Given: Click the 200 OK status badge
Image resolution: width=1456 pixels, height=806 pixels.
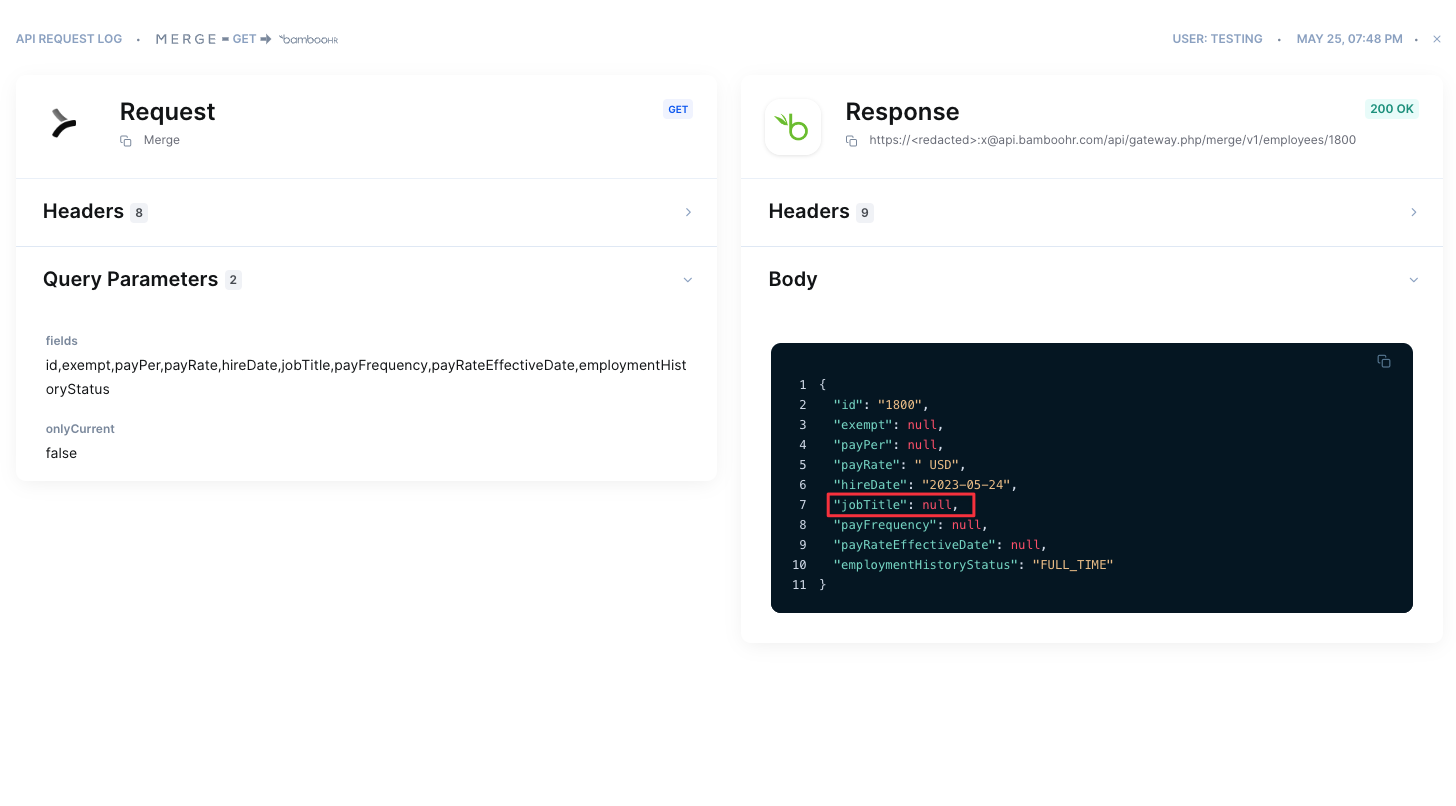Looking at the screenshot, I should (x=1391, y=109).
